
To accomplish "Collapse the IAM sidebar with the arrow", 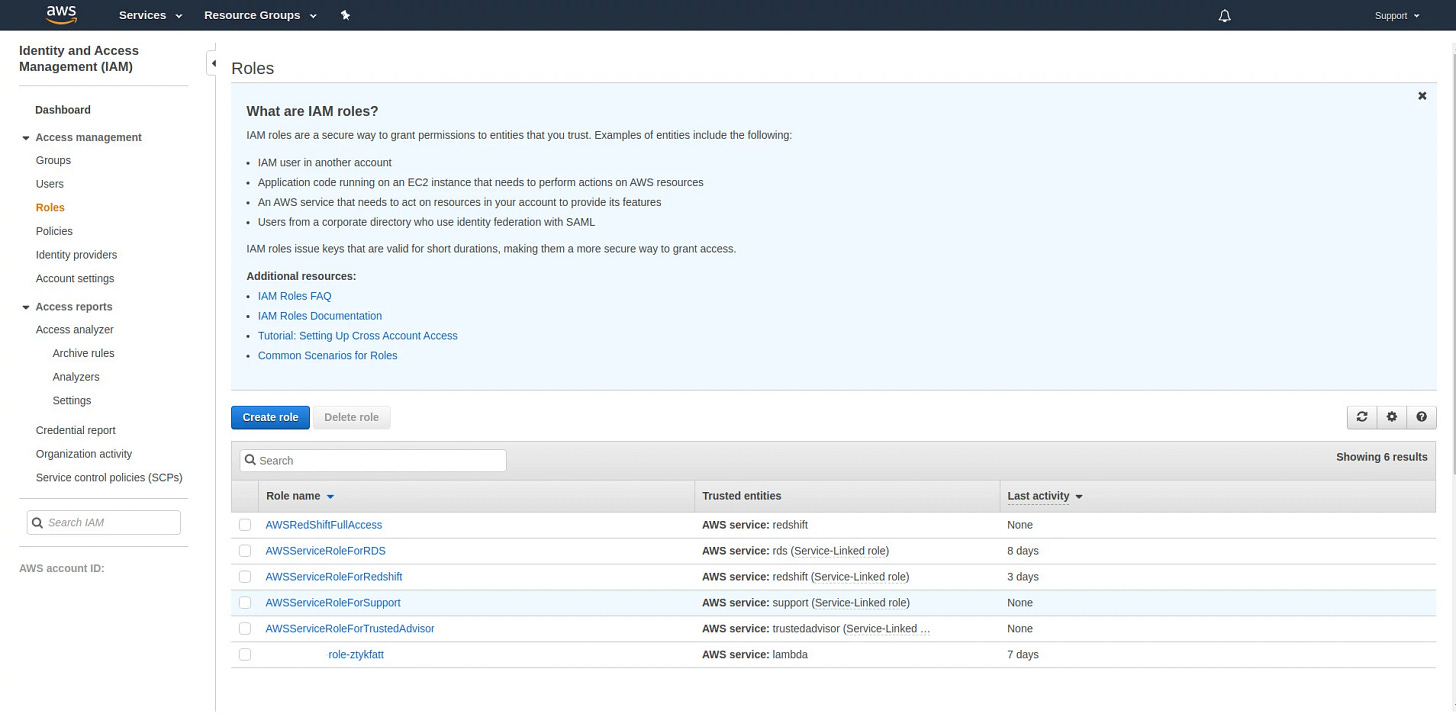I will click(x=213, y=61).
